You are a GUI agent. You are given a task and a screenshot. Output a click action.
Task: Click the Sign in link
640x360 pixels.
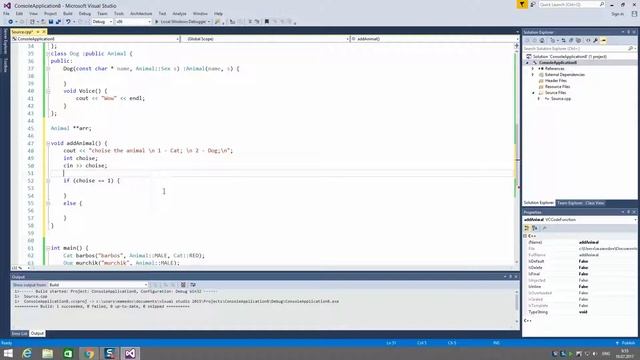(x=618, y=14)
